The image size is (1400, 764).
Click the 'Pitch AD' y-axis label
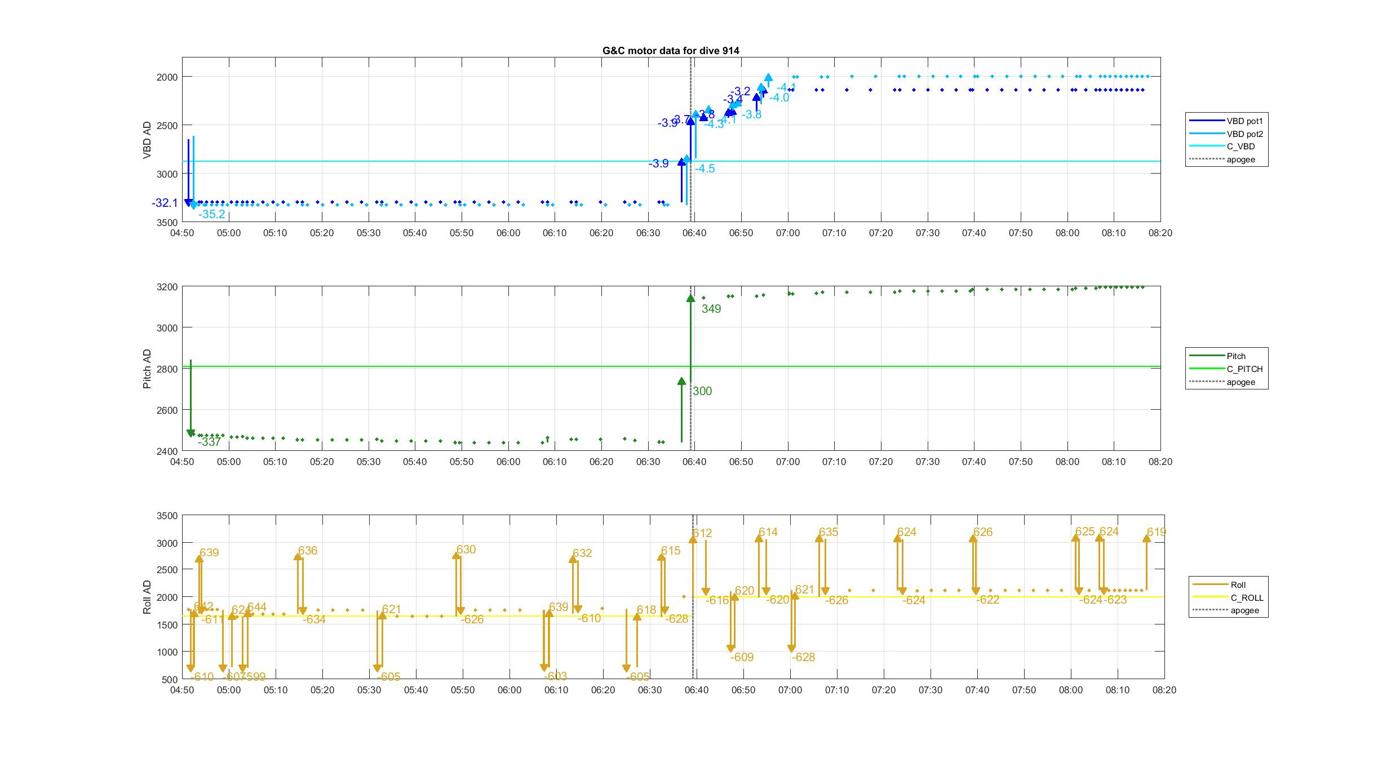148,369
